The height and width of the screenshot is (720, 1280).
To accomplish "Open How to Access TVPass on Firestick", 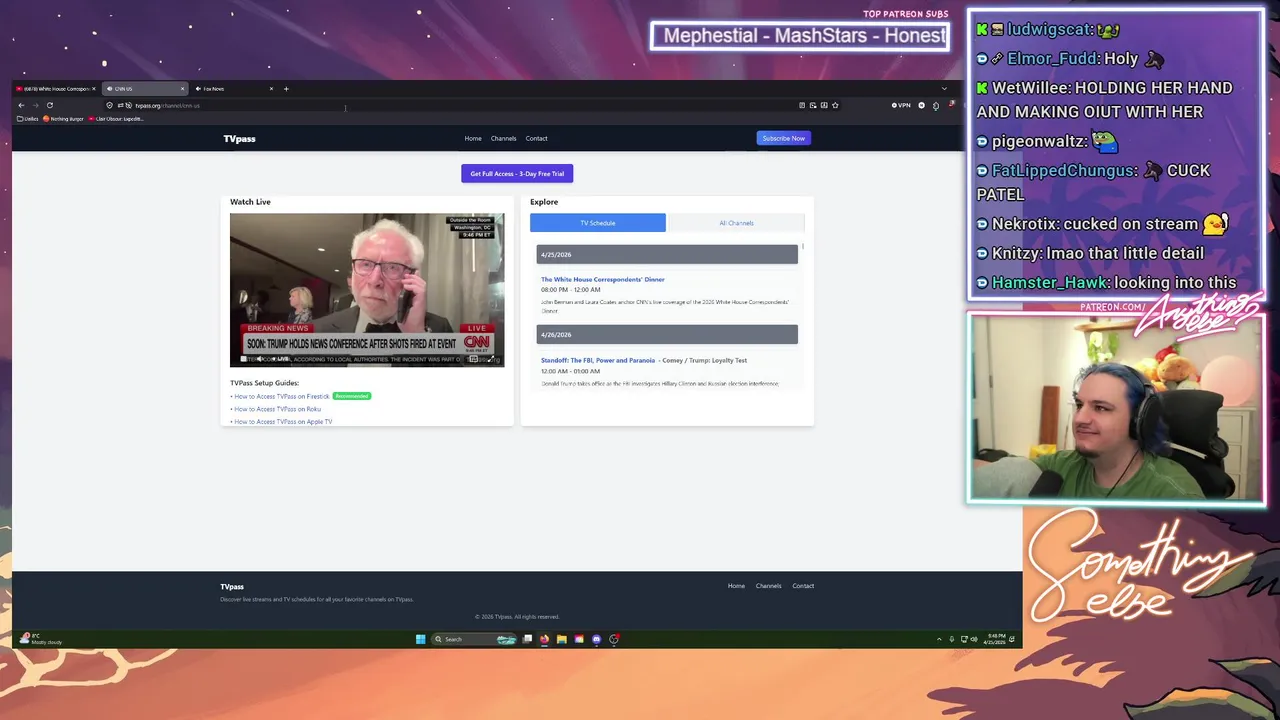I will click(281, 396).
